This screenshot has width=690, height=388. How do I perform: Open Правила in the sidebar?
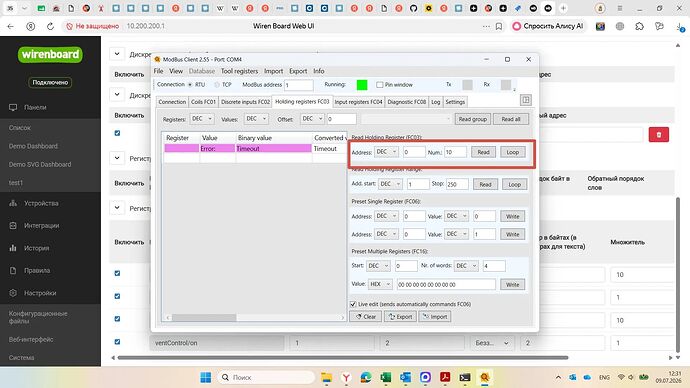click(x=37, y=271)
